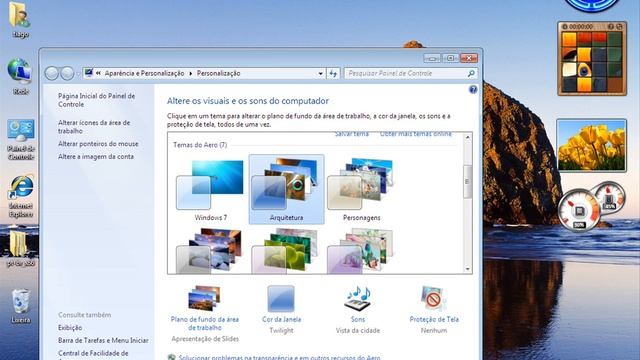
Task: Click the refresh button next to address bar
Action: click(x=333, y=73)
